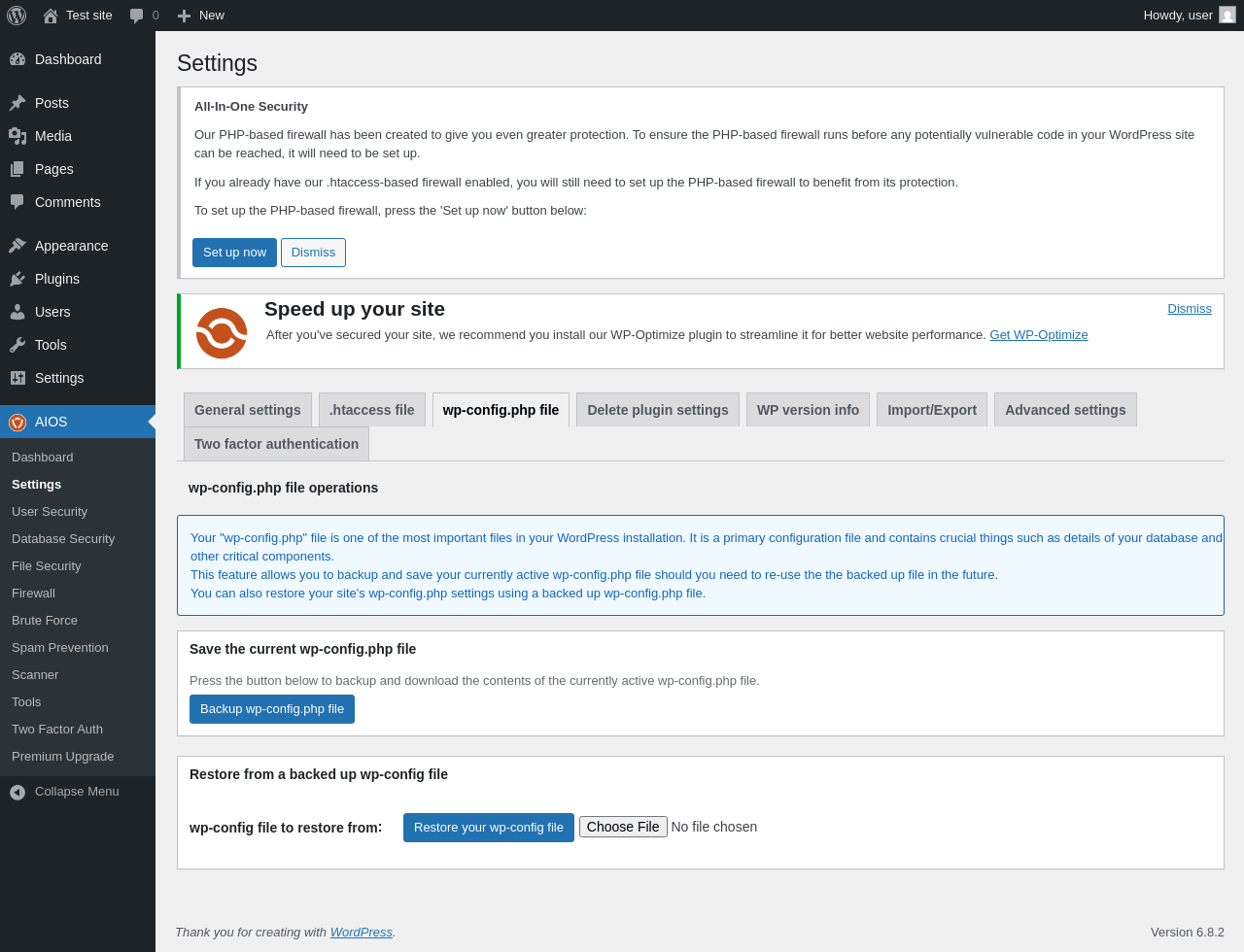This screenshot has height=952, width=1244.
Task: Open AIOS Dashboard submenu item
Action: point(78,458)
